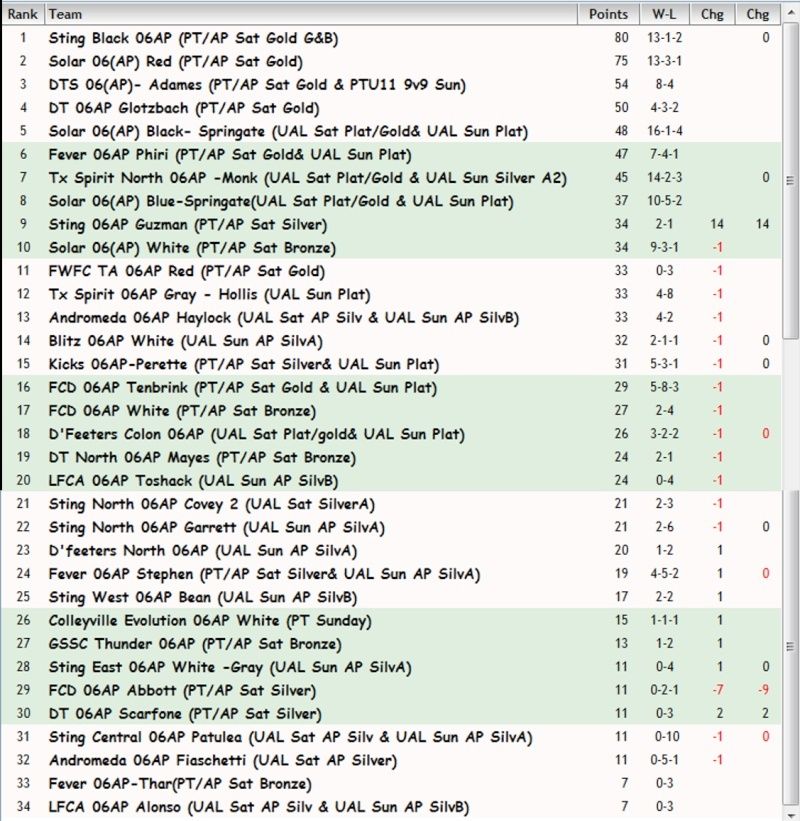Select the DTS 06(AP)- Adames row
This screenshot has height=821, width=800.
pos(392,84)
